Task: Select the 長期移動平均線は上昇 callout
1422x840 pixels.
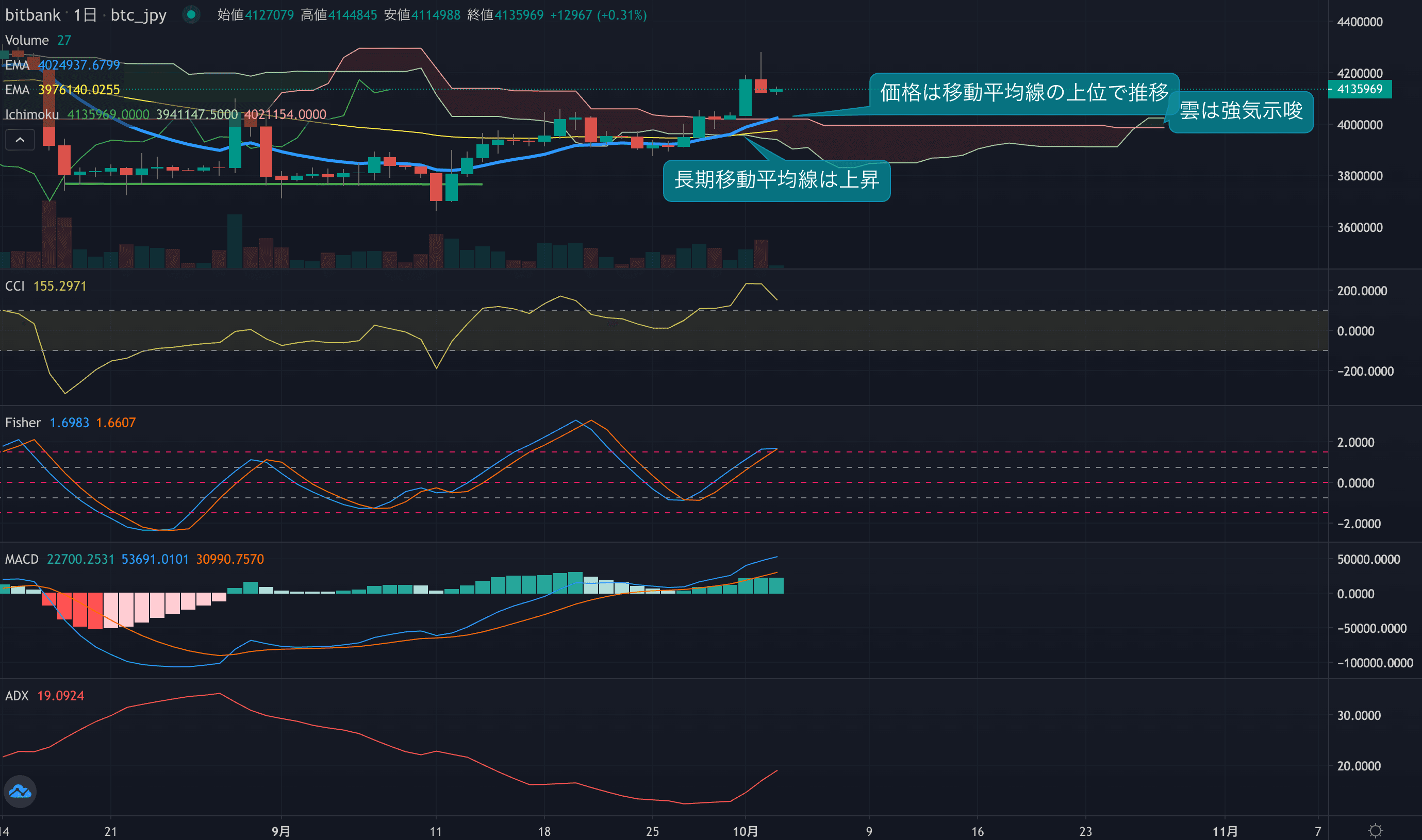Action: click(x=776, y=180)
